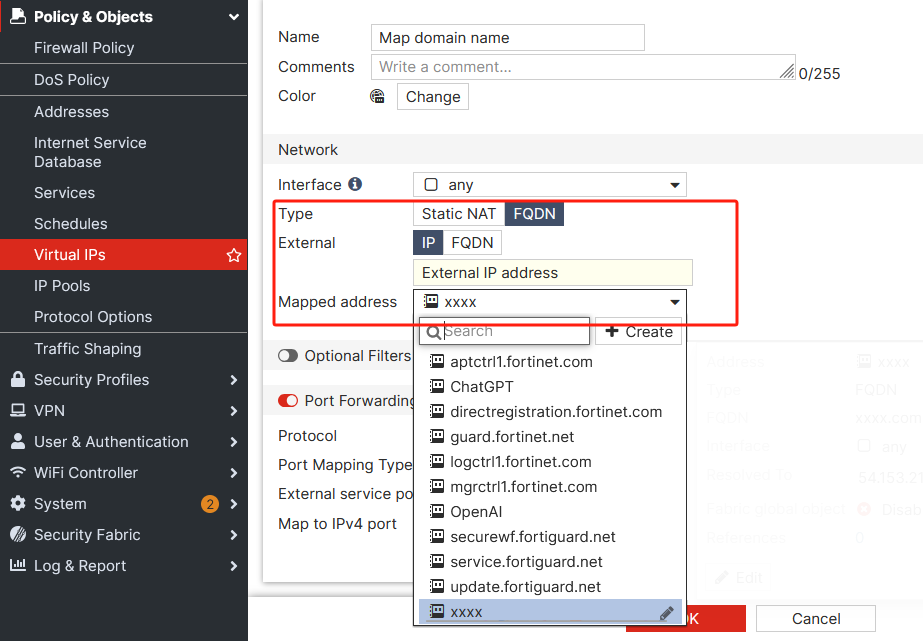
Task: Click the WiFi Controller wifi icon
Action: point(18,472)
